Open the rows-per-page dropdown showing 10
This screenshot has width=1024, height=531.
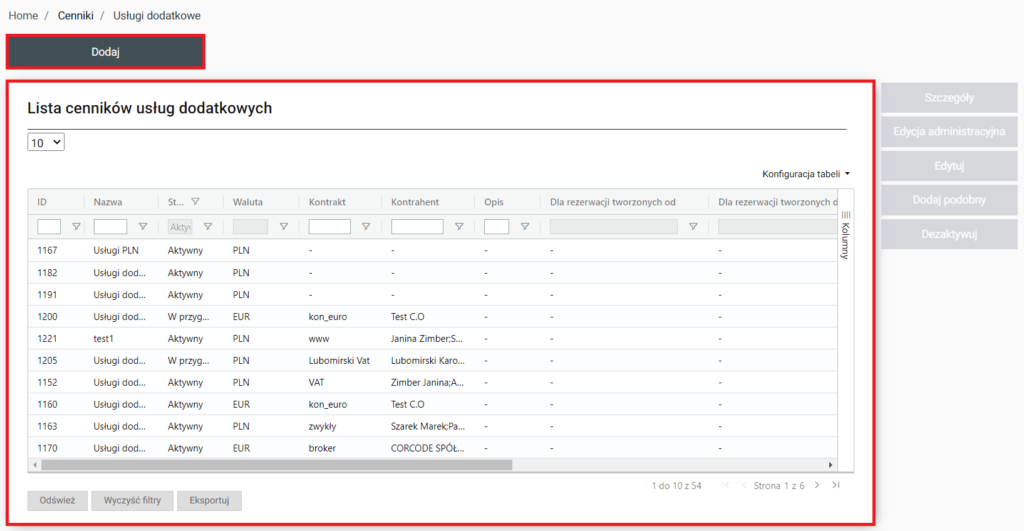[46, 143]
